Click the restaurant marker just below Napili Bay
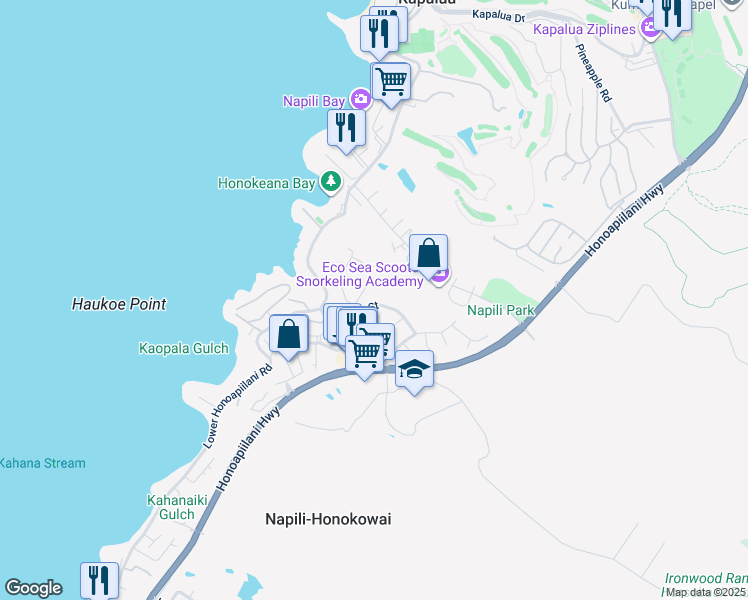 pyautogui.click(x=346, y=128)
